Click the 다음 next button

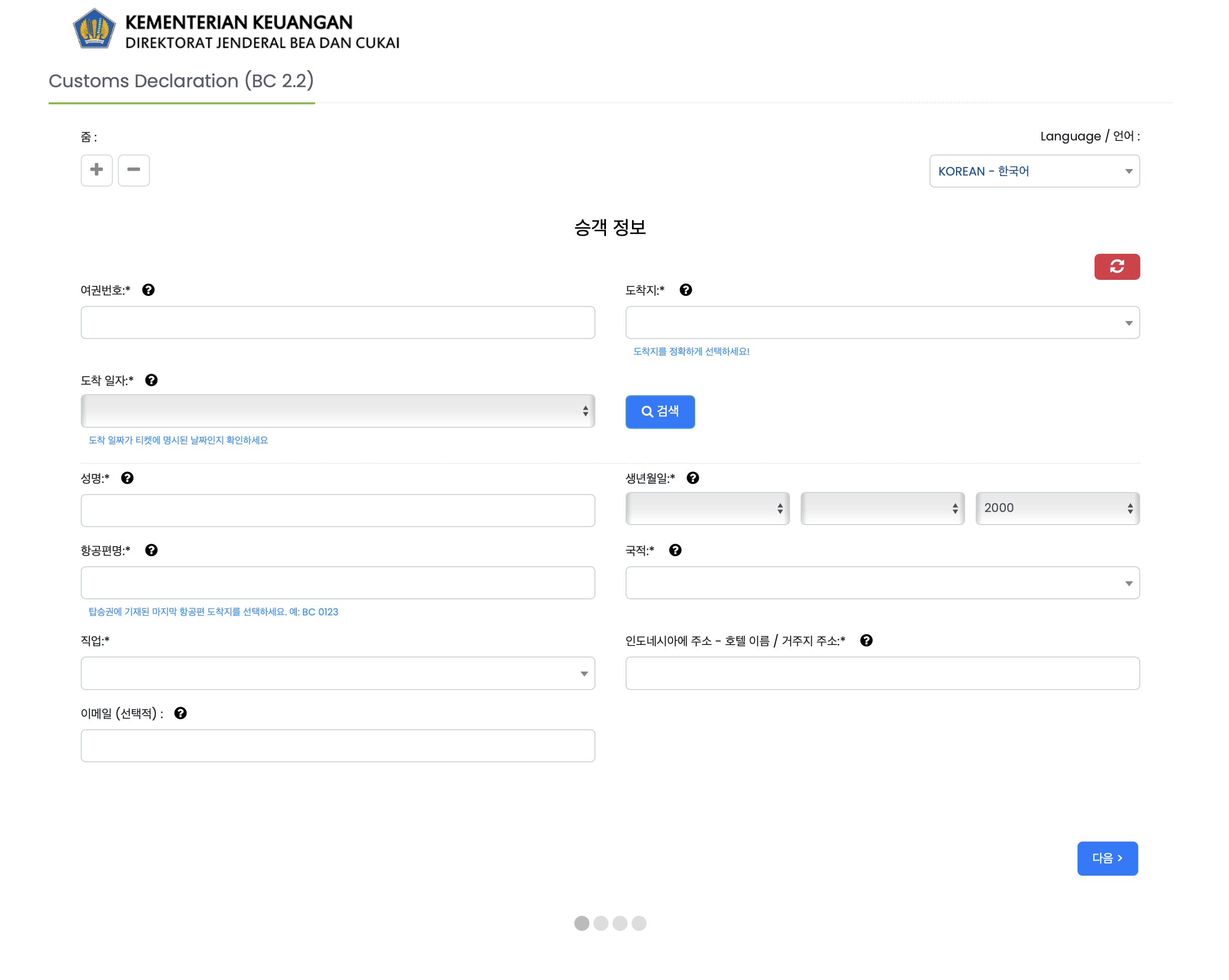click(x=1107, y=859)
